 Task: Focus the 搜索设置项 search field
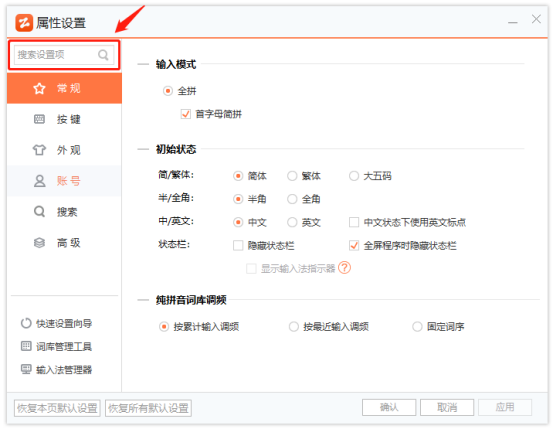point(64,55)
